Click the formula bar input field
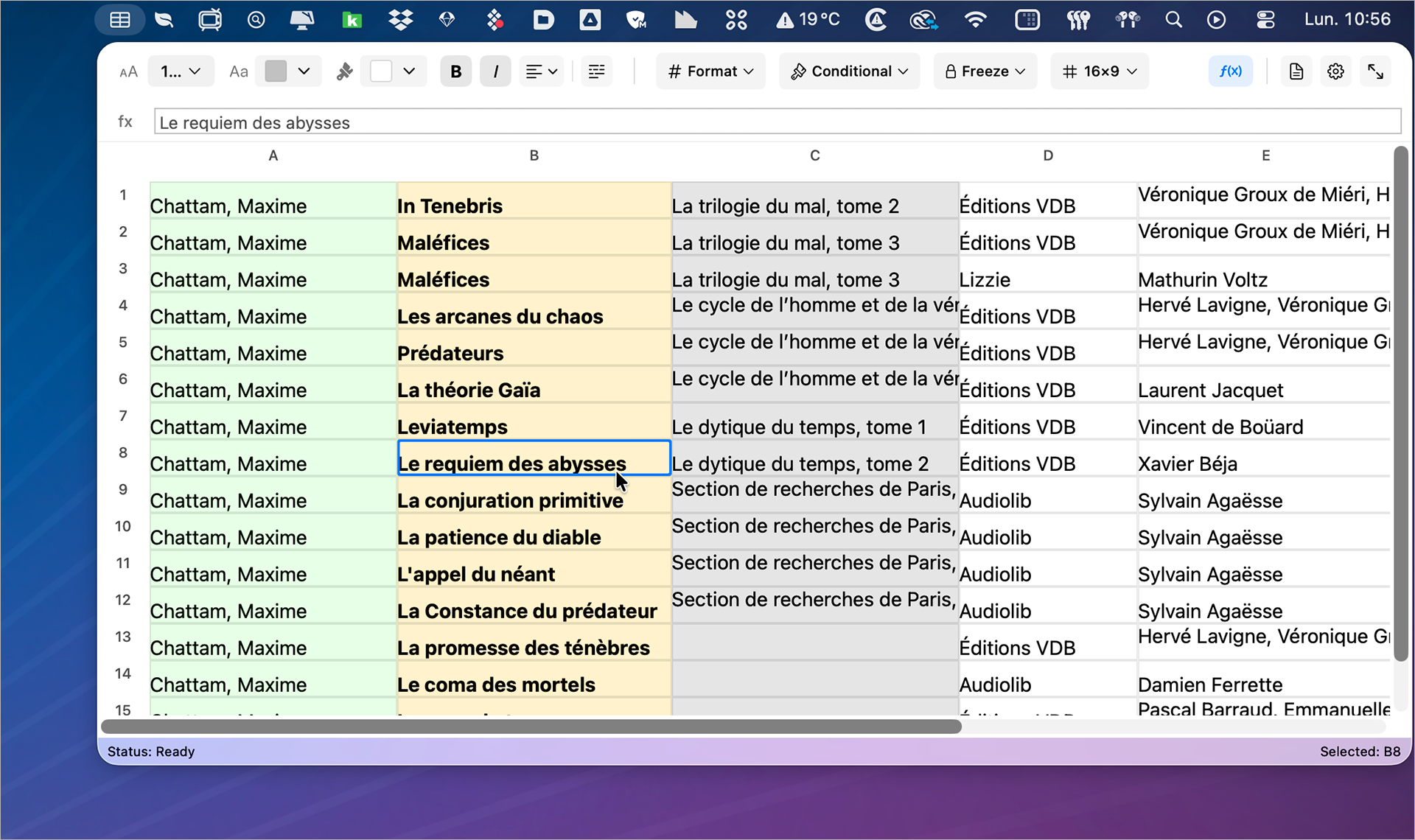This screenshot has width=1415, height=840. click(x=778, y=122)
